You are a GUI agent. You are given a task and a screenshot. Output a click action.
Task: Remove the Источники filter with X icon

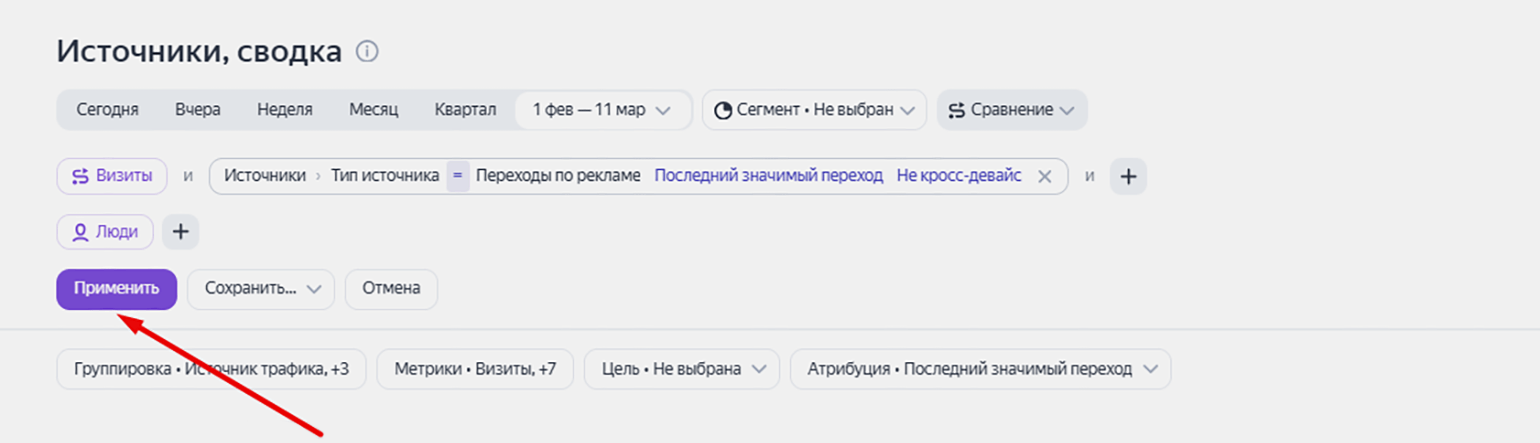point(1044,176)
